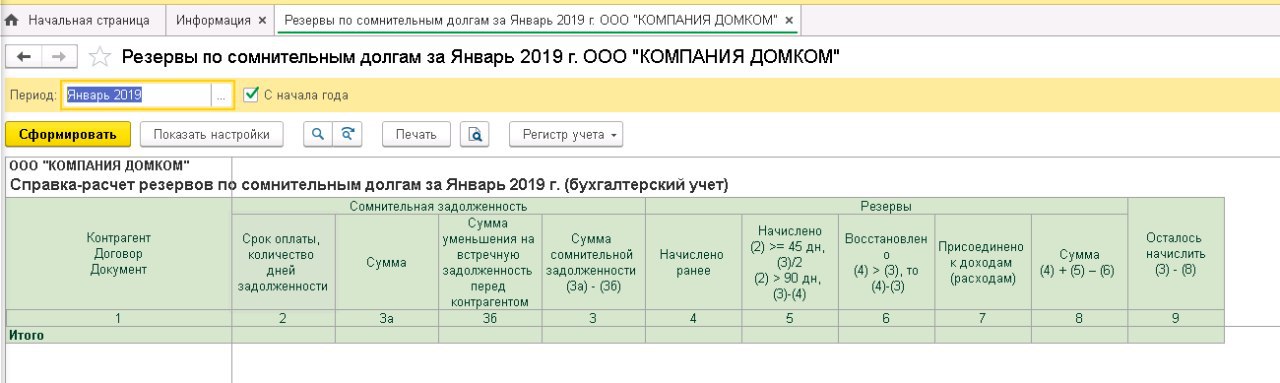Select the Сумма (4) + (5) – (6) header
Screen dimensions: 1280x383
click(1079, 262)
